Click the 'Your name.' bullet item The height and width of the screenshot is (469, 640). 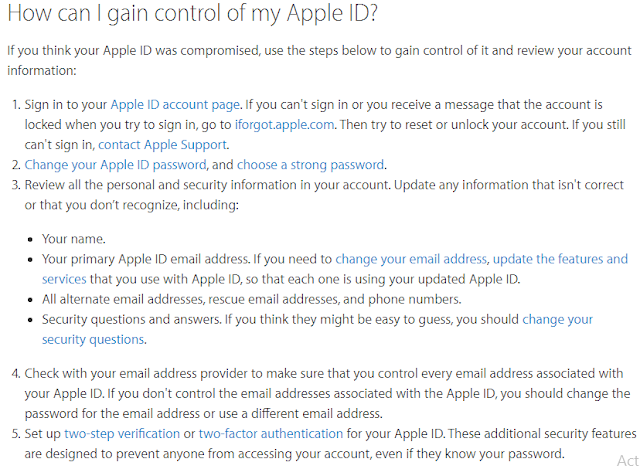click(x=73, y=239)
